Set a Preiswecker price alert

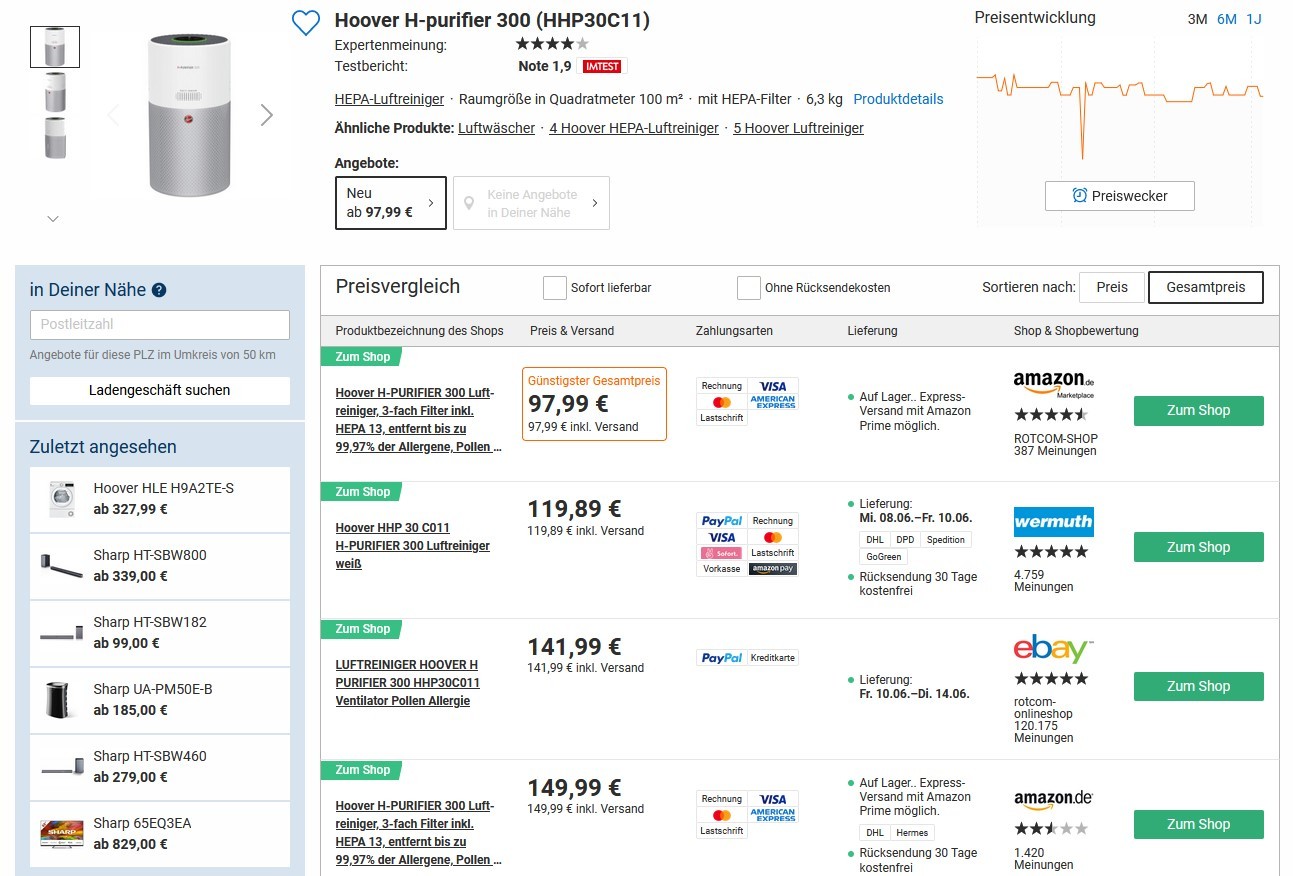[x=1120, y=196]
